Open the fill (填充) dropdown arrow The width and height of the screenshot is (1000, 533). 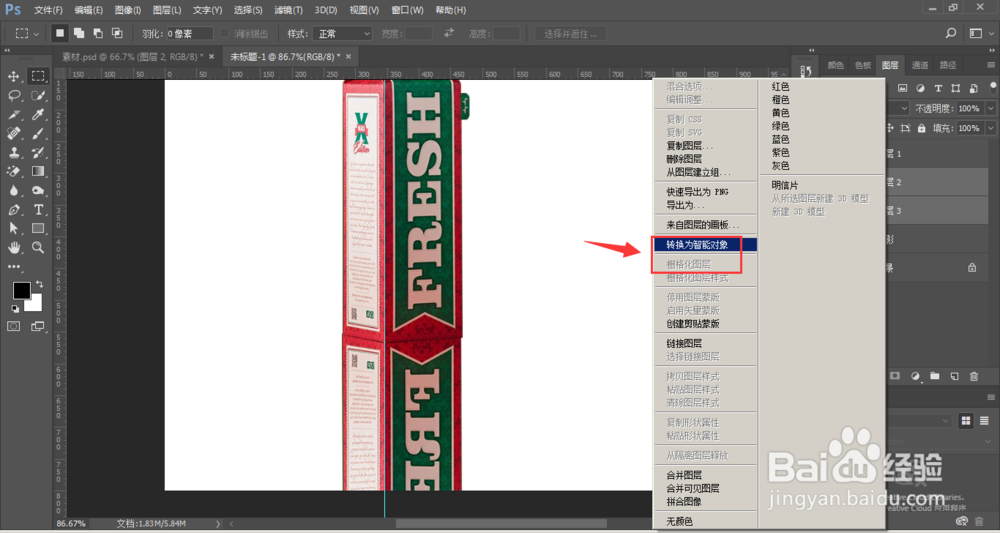990,128
